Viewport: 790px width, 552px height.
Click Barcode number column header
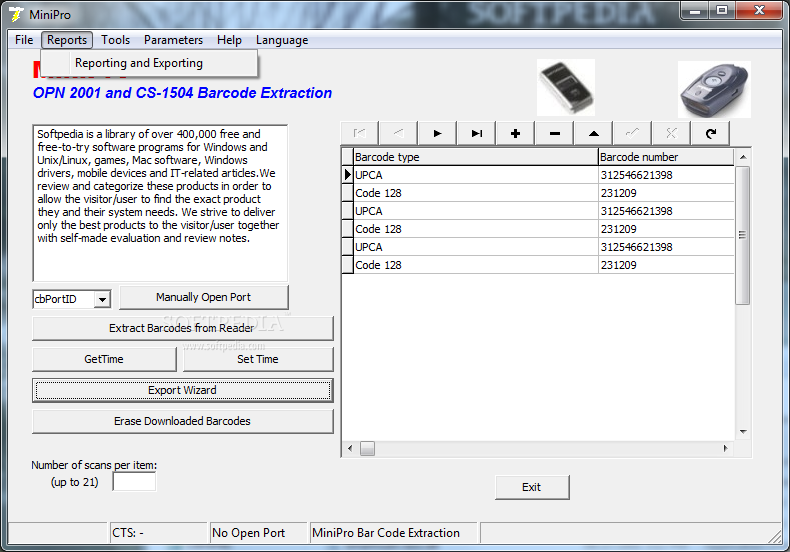[666, 157]
